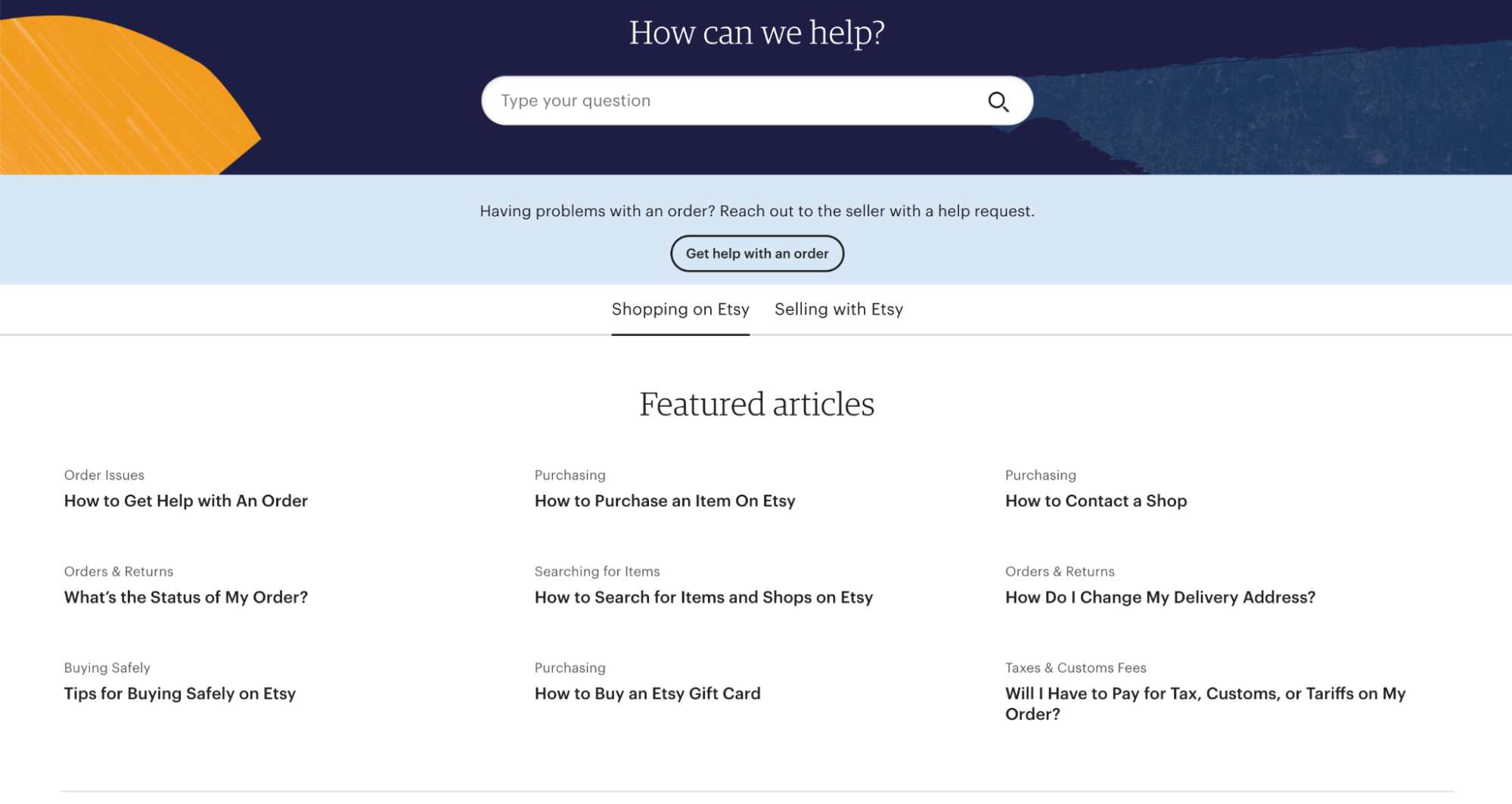
Task: Open 'How to Get Help with An Order' article
Action: 185,501
